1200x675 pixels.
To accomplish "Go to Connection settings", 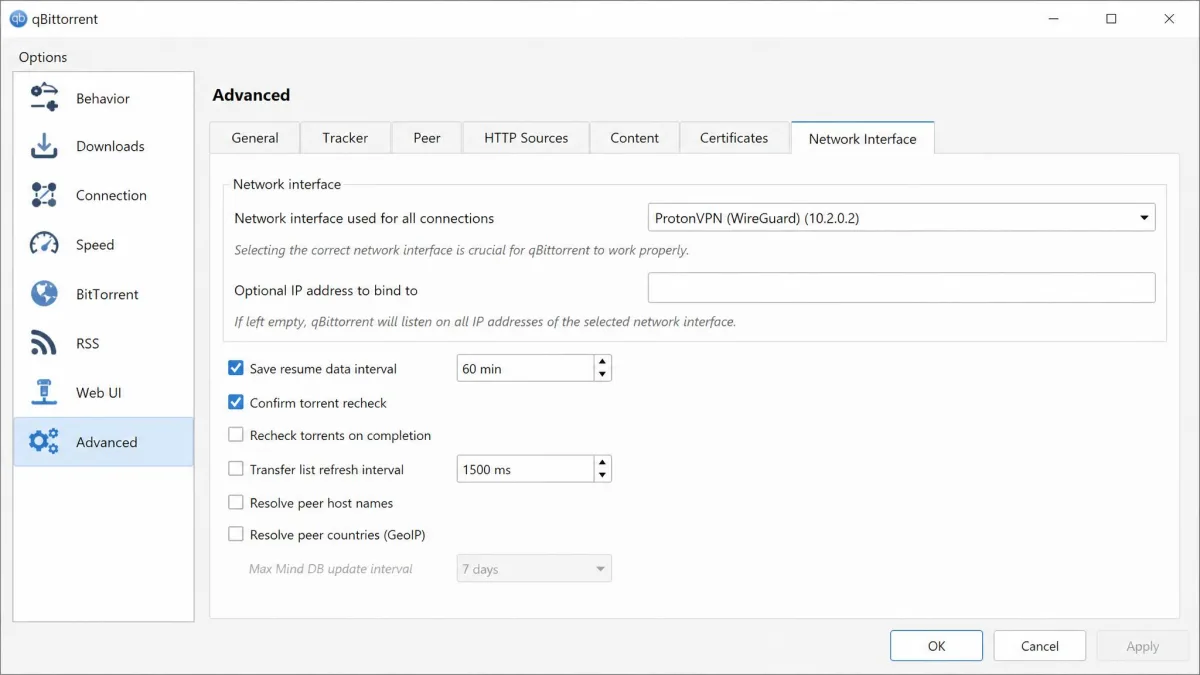I will [104, 196].
